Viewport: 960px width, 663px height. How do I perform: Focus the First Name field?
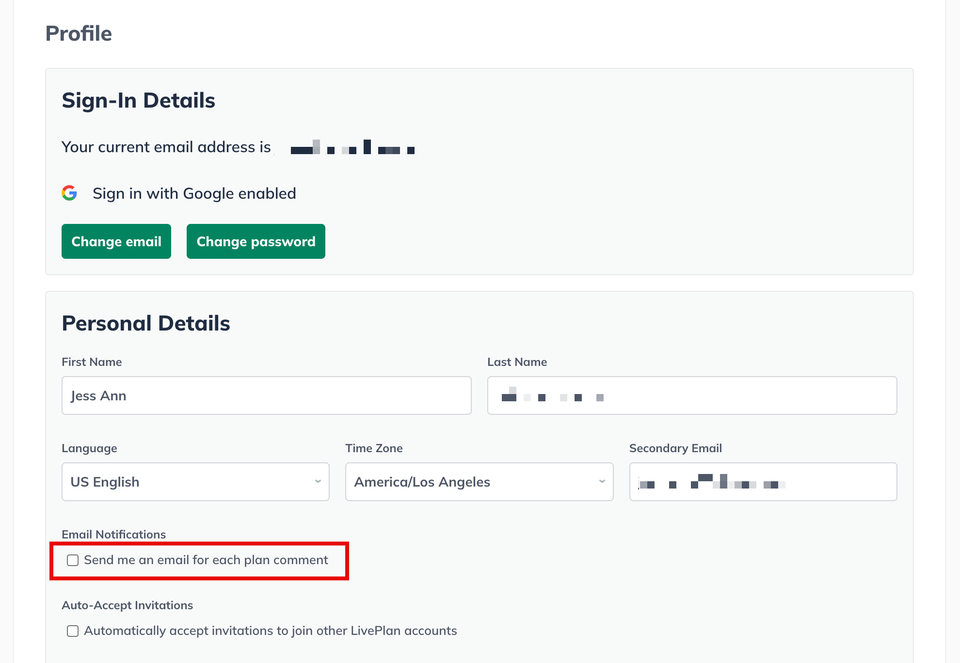click(x=266, y=395)
